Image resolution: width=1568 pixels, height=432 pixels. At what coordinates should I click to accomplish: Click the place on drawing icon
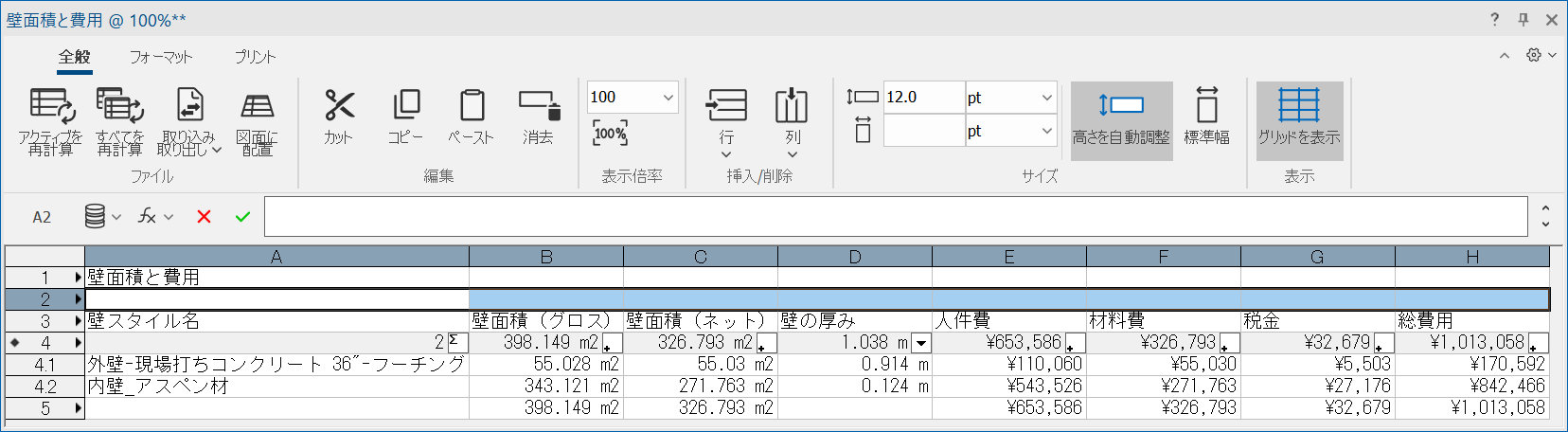[x=257, y=106]
